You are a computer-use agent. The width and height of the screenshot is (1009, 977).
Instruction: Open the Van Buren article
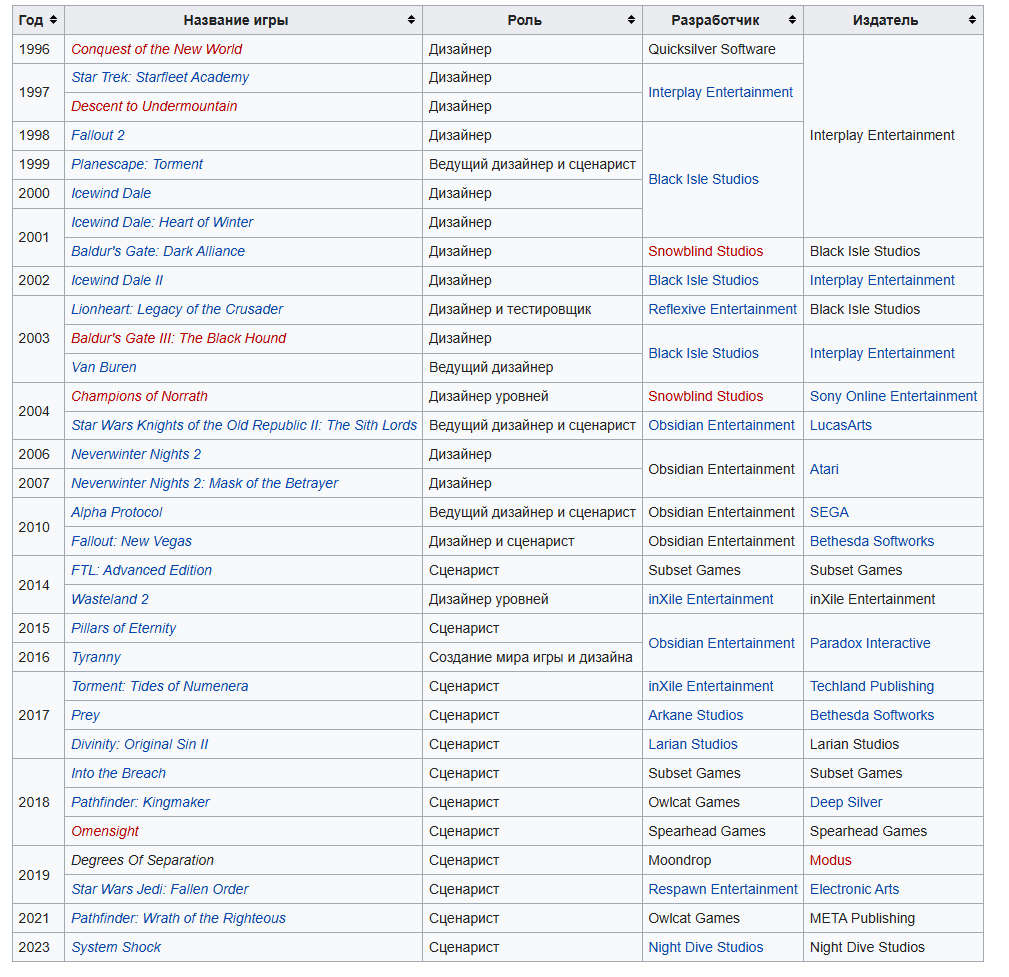[x=104, y=367]
